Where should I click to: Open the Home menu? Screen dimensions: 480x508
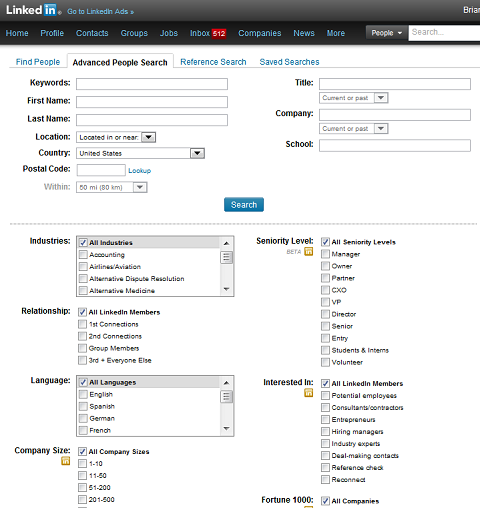[x=17, y=33]
